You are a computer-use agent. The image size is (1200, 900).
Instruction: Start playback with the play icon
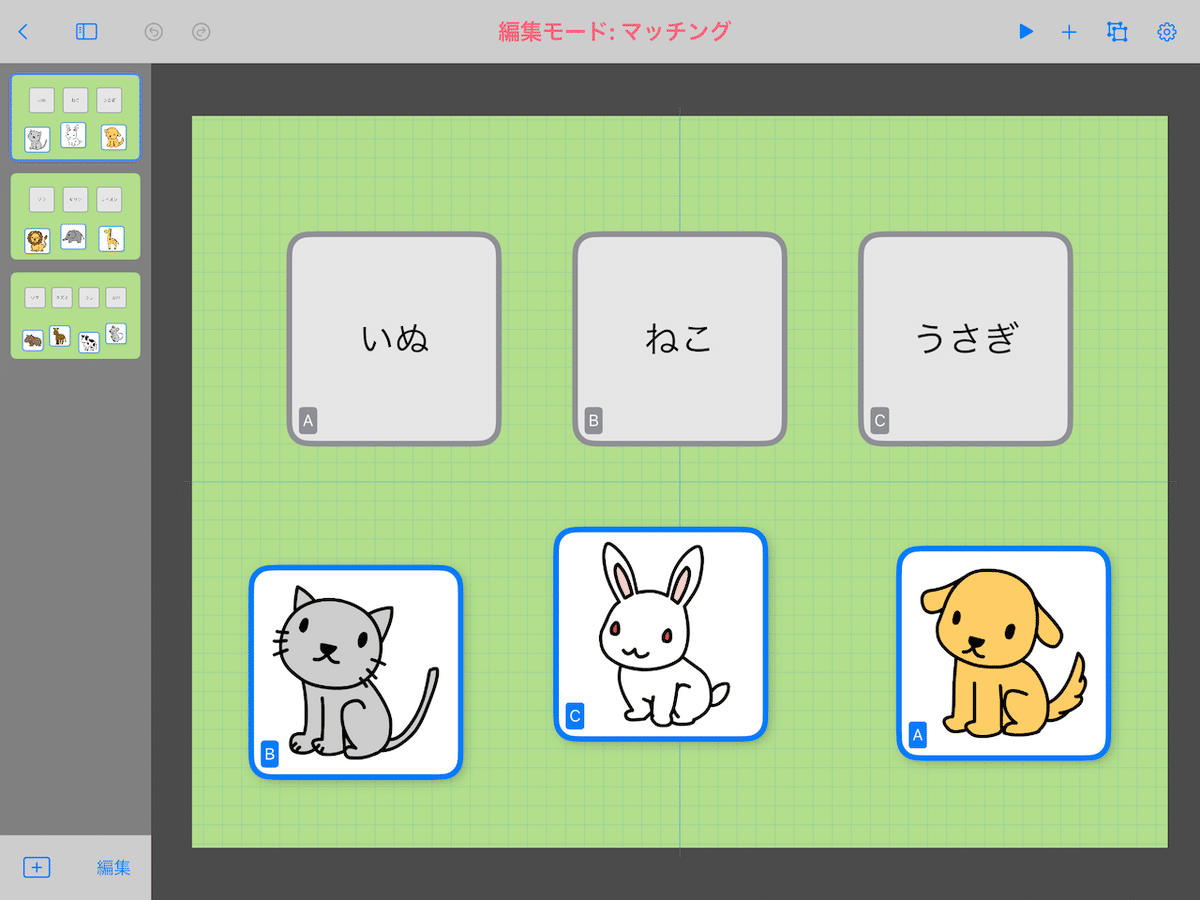pyautogui.click(x=1025, y=32)
